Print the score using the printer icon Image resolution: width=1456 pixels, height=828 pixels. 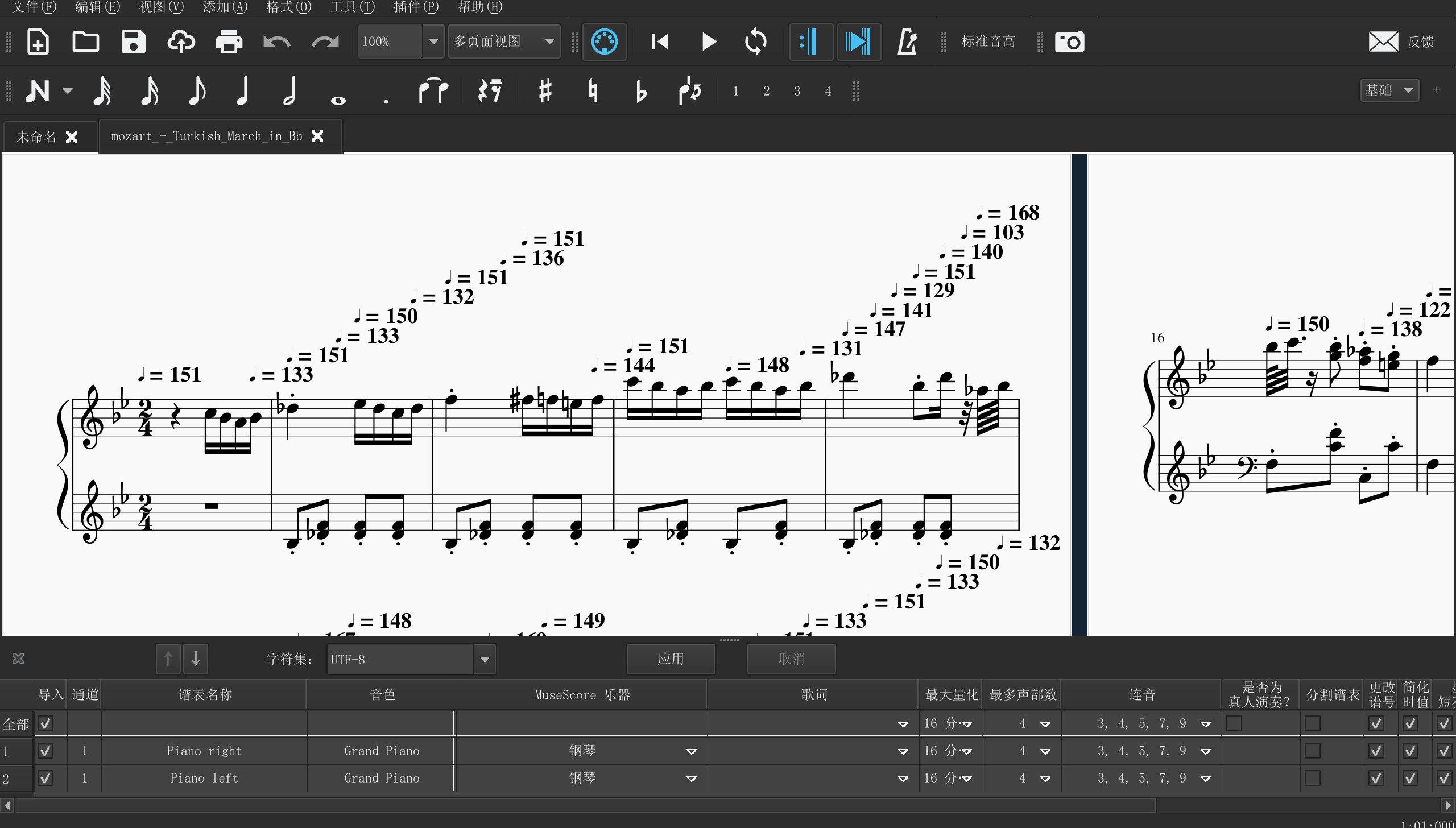229,42
